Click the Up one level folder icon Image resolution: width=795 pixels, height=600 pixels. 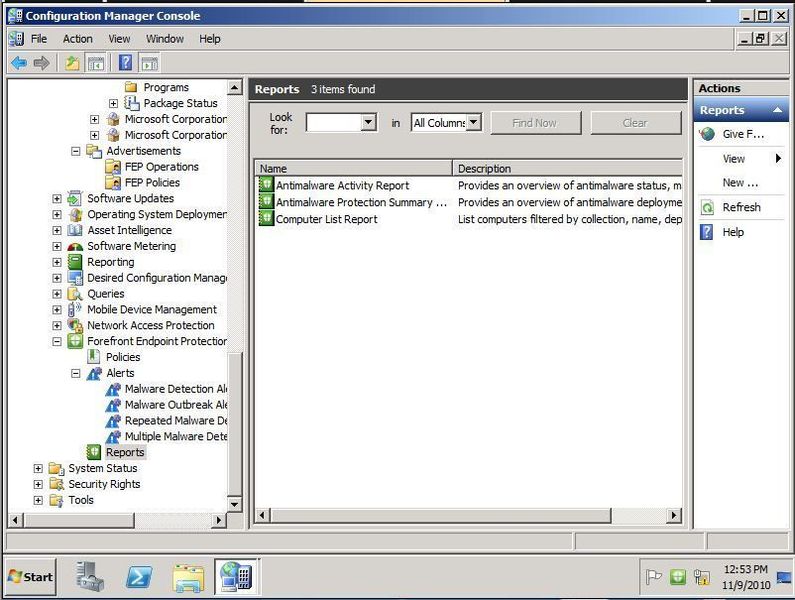(72, 63)
